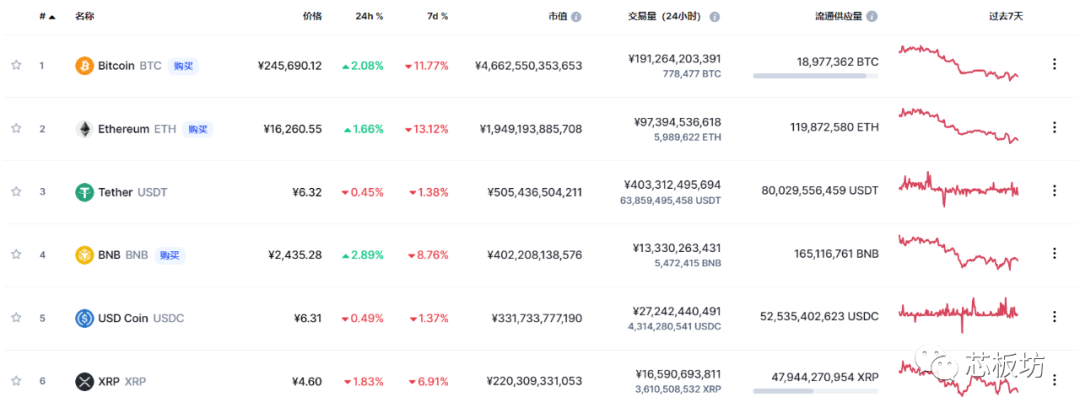Click info icon beside 流通供应量 header
1080x413 pixels.
(872, 17)
